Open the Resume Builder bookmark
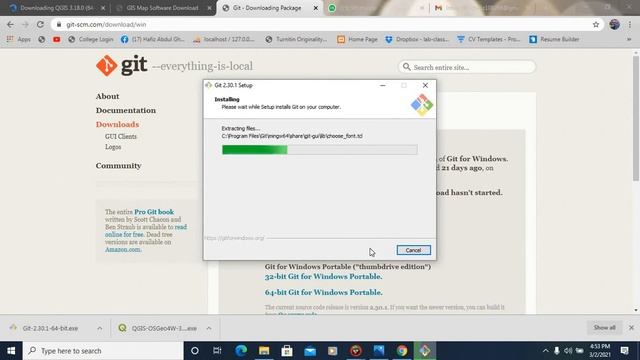 (554, 40)
